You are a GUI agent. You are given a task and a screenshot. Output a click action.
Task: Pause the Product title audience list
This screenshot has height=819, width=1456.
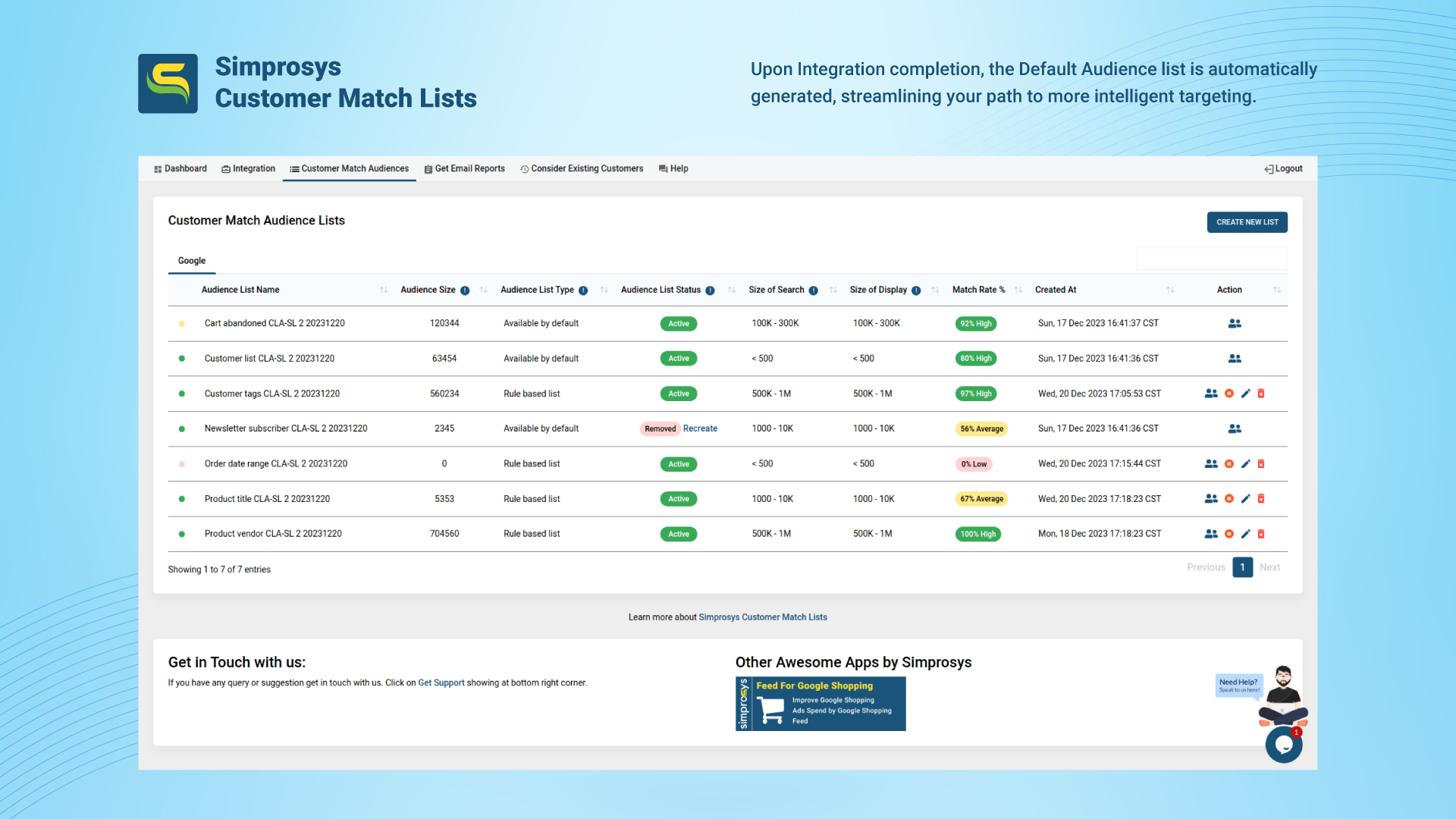click(1229, 498)
